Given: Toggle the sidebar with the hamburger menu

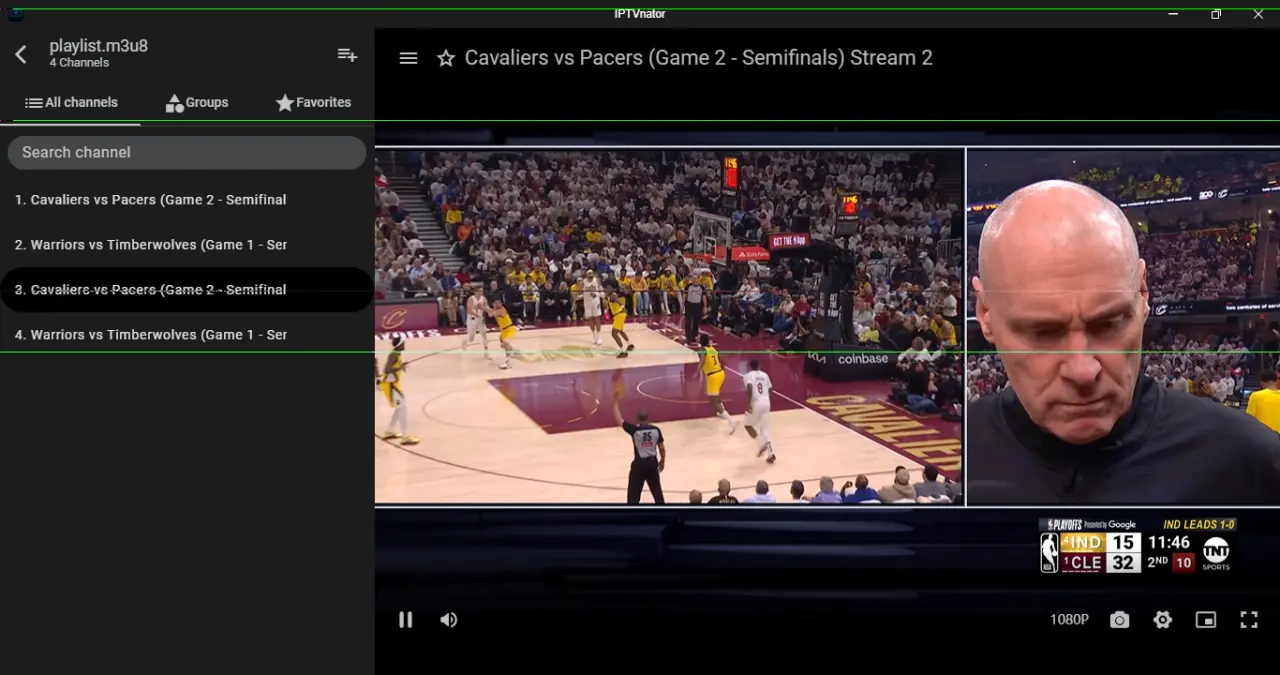Looking at the screenshot, I should 408,58.
